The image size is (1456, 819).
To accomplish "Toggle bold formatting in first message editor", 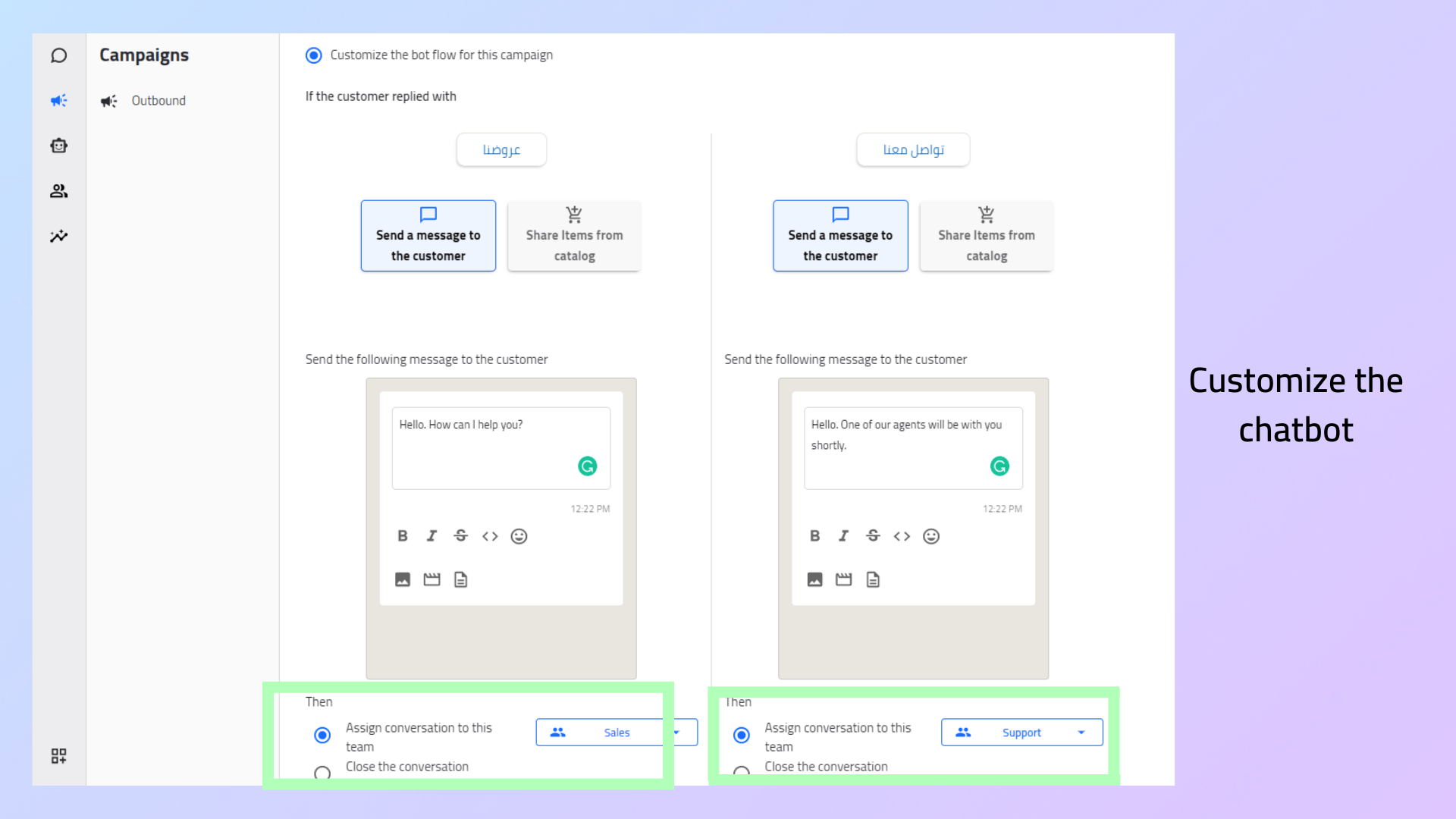I will [402, 536].
